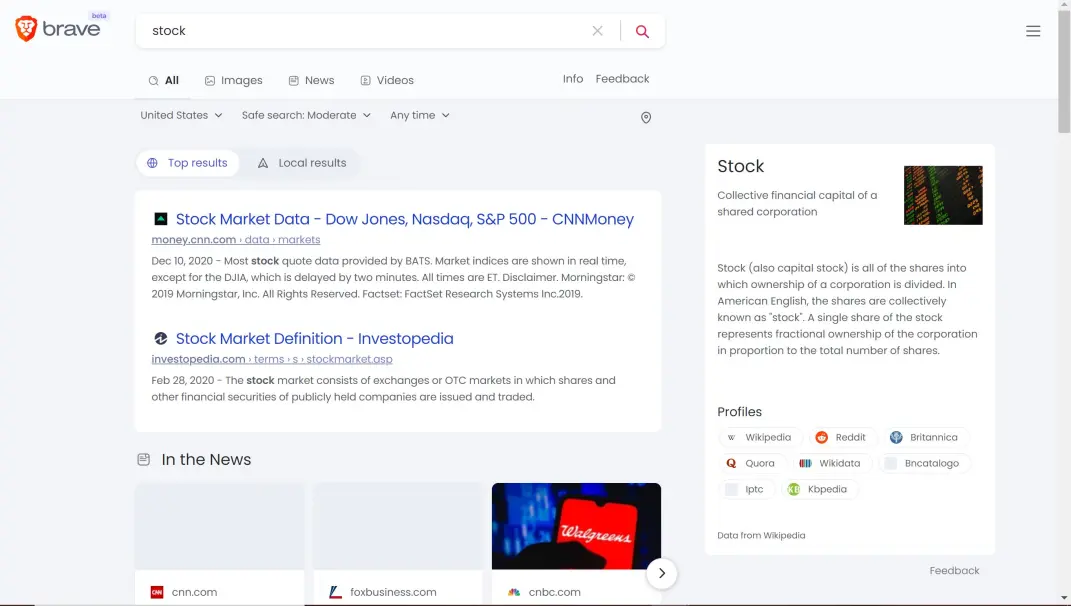The height and width of the screenshot is (606, 1071).
Task: Open Stock Market Definition Investopedia result
Action: [x=315, y=339]
